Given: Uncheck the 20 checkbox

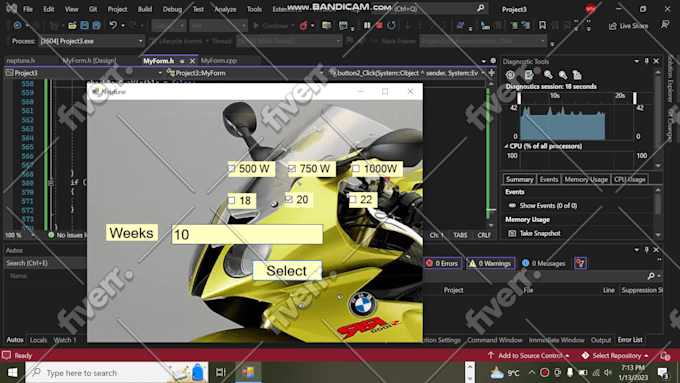Looking at the screenshot, I should click(x=289, y=199).
